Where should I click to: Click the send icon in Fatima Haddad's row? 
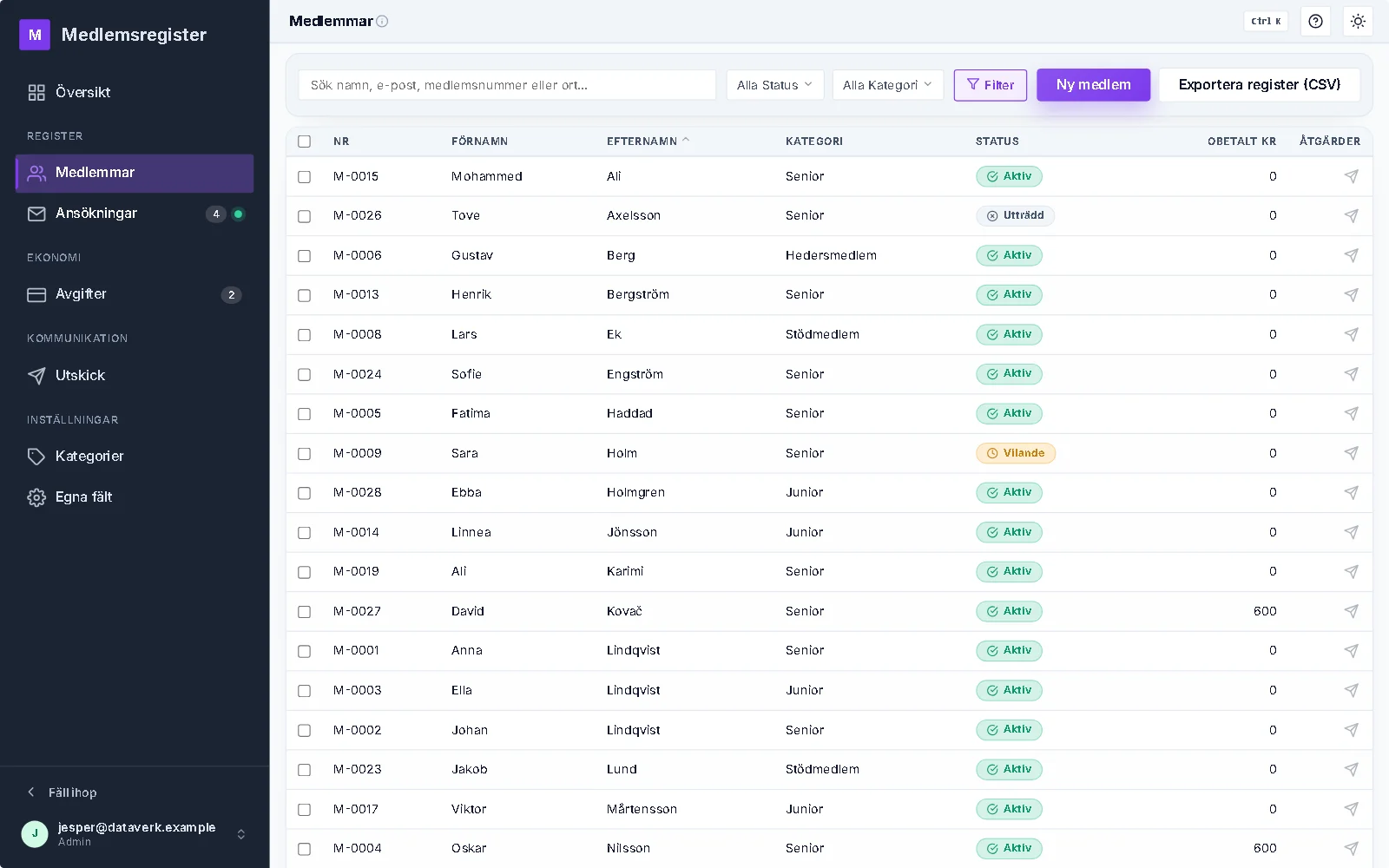[x=1351, y=413]
